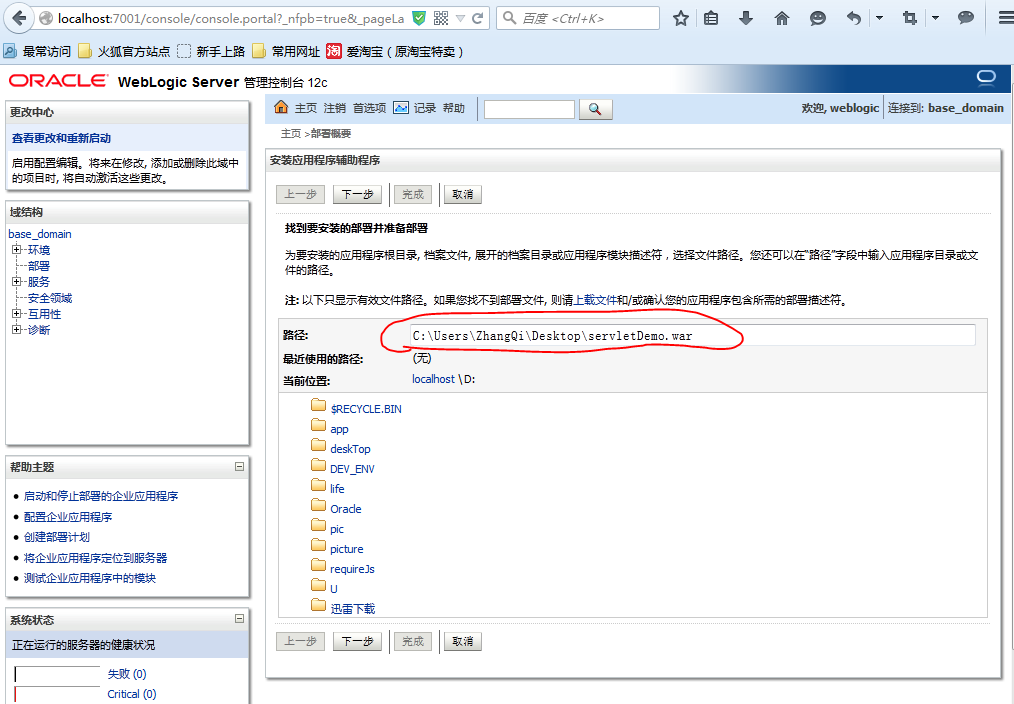Open 首选项 preferences
This screenshot has height=704, width=1014.
369,108
